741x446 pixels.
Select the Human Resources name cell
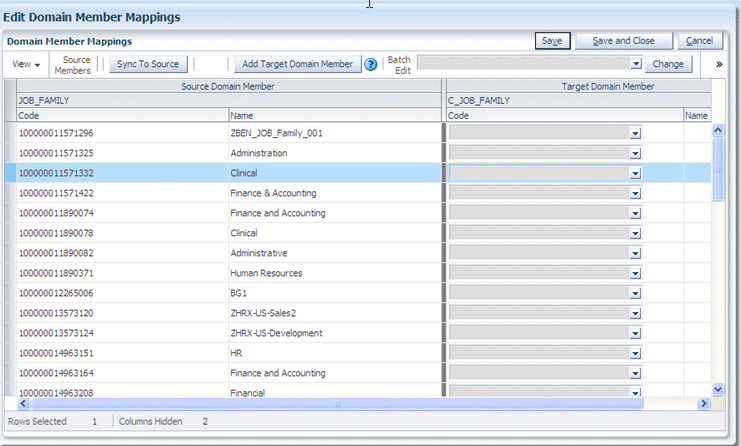335,273
